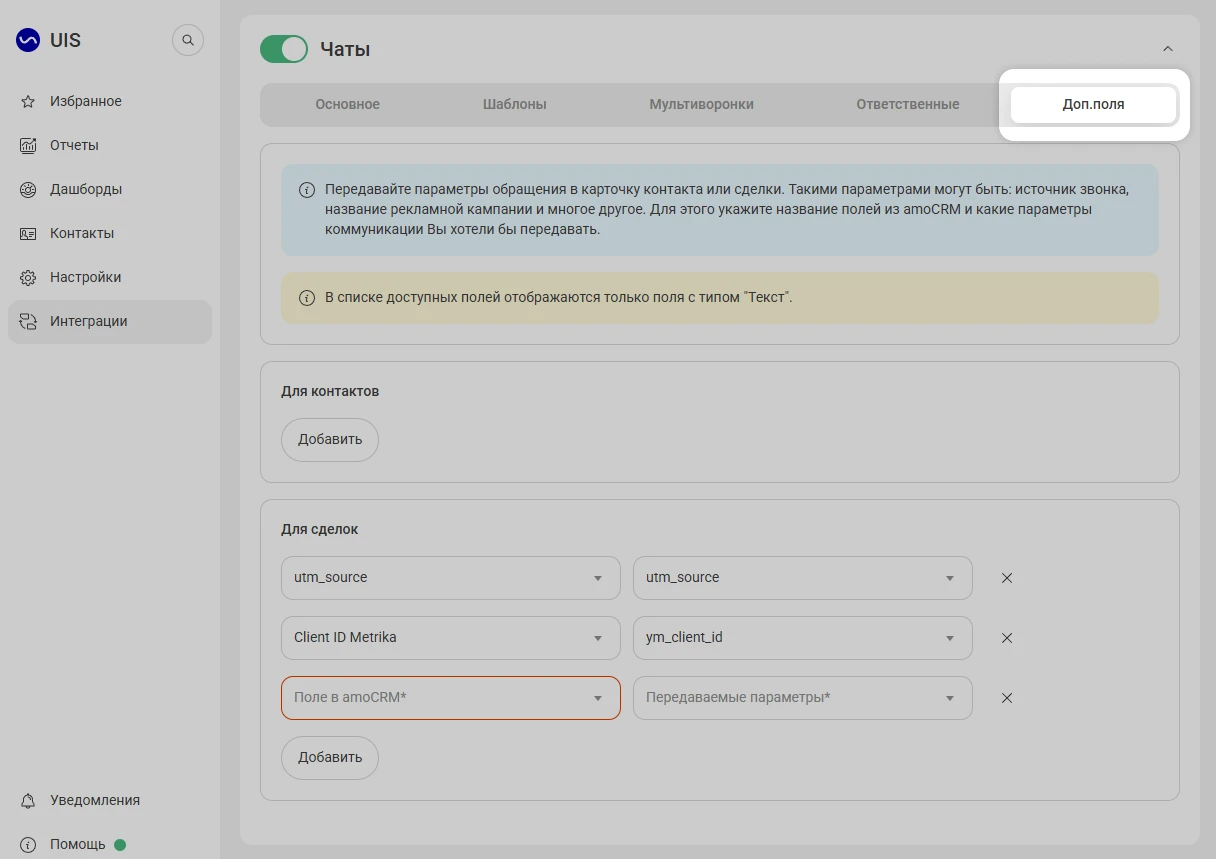Switch to the Шаблоны tab

pos(515,104)
